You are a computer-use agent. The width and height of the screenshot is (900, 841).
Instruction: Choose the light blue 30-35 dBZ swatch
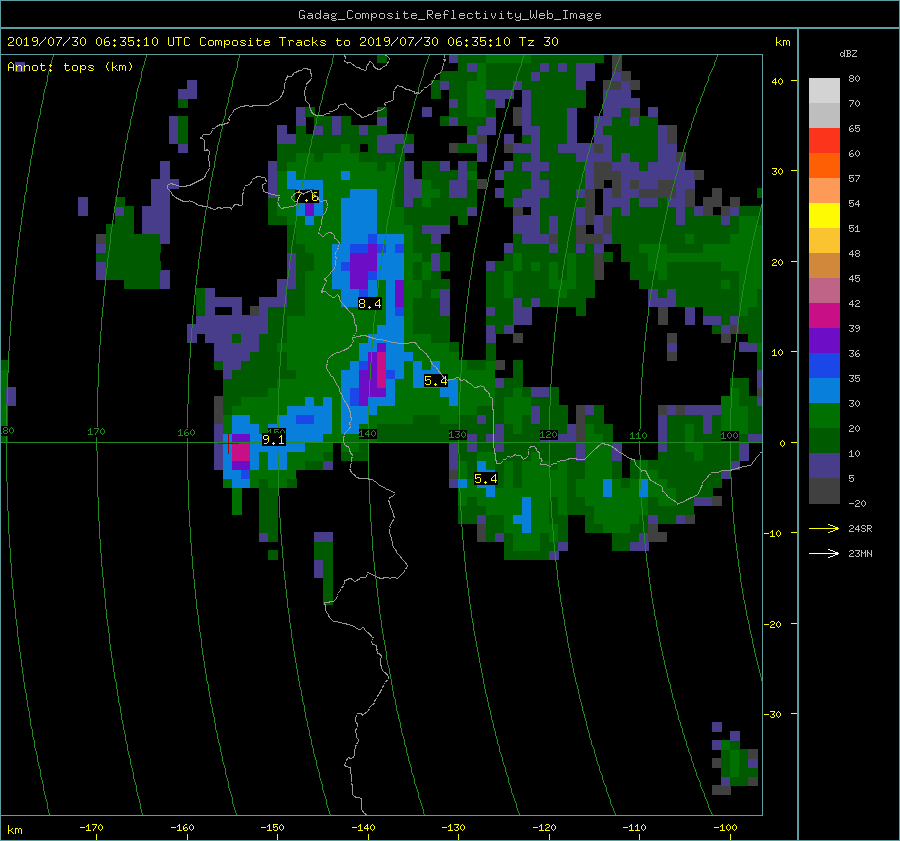pos(824,390)
